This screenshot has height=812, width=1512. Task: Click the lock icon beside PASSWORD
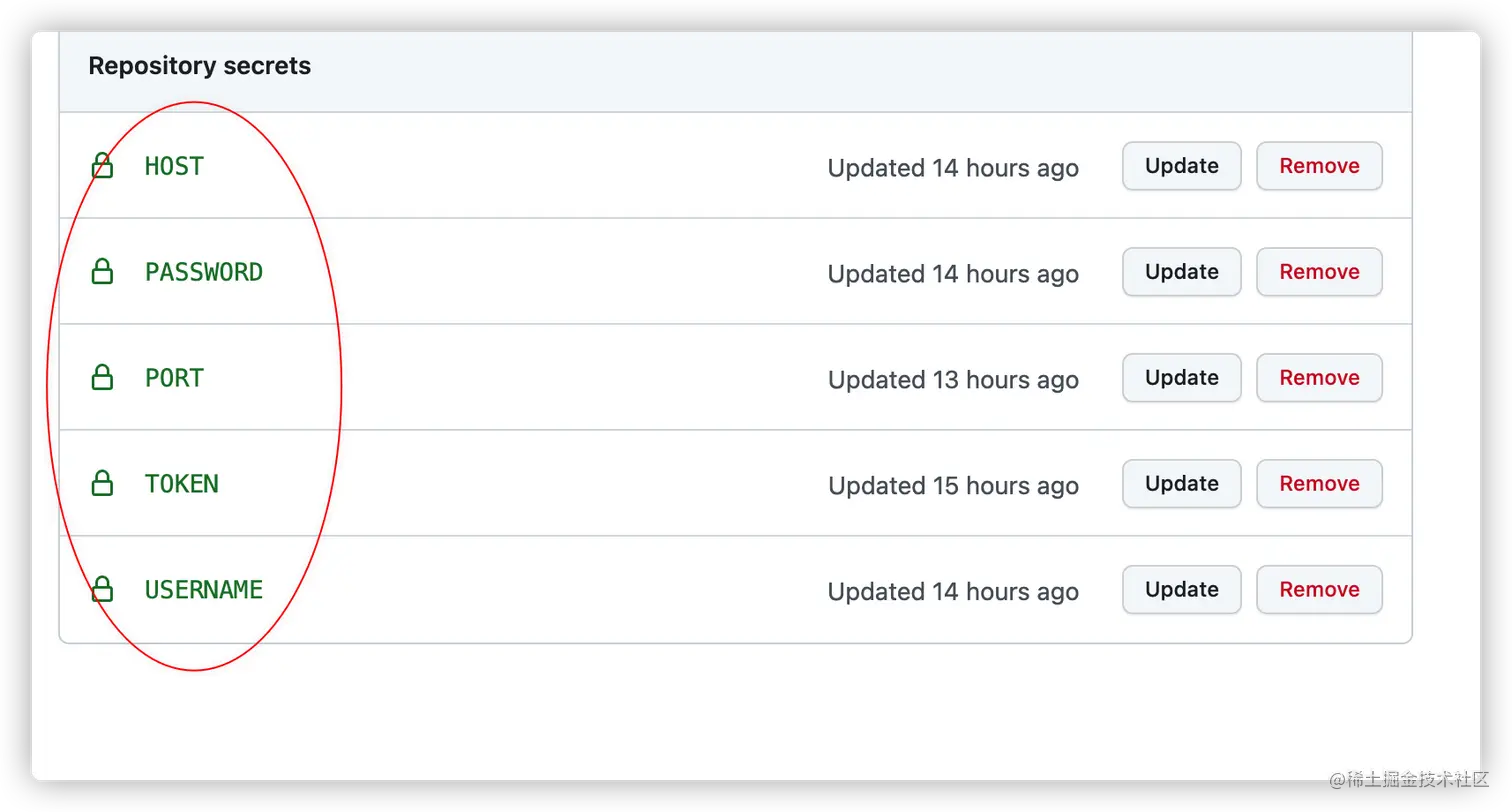pyautogui.click(x=102, y=271)
